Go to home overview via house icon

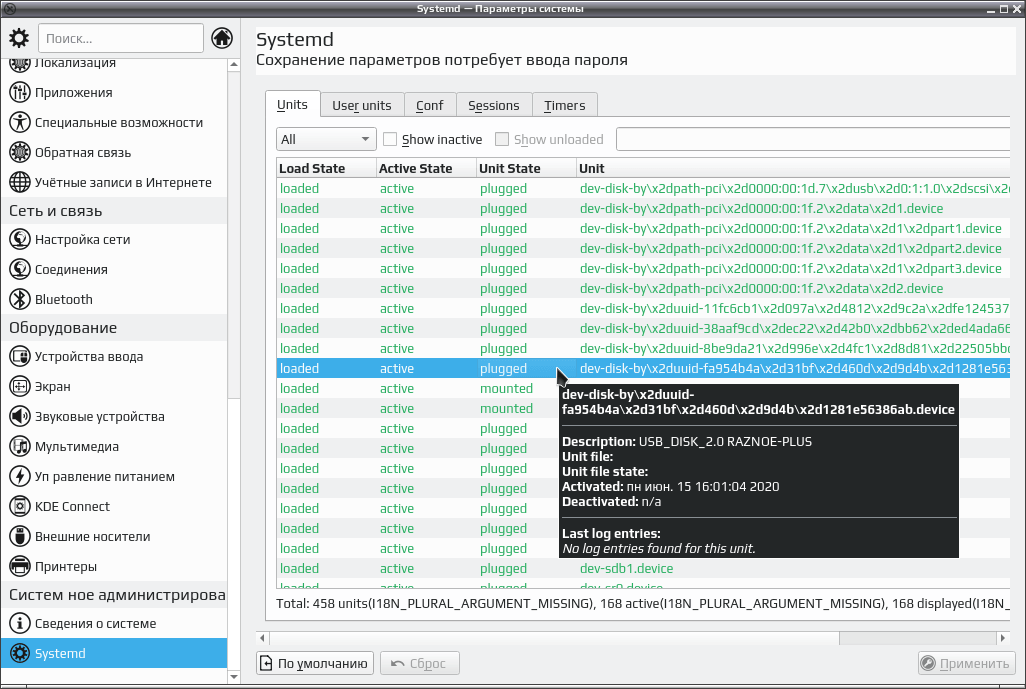click(222, 38)
